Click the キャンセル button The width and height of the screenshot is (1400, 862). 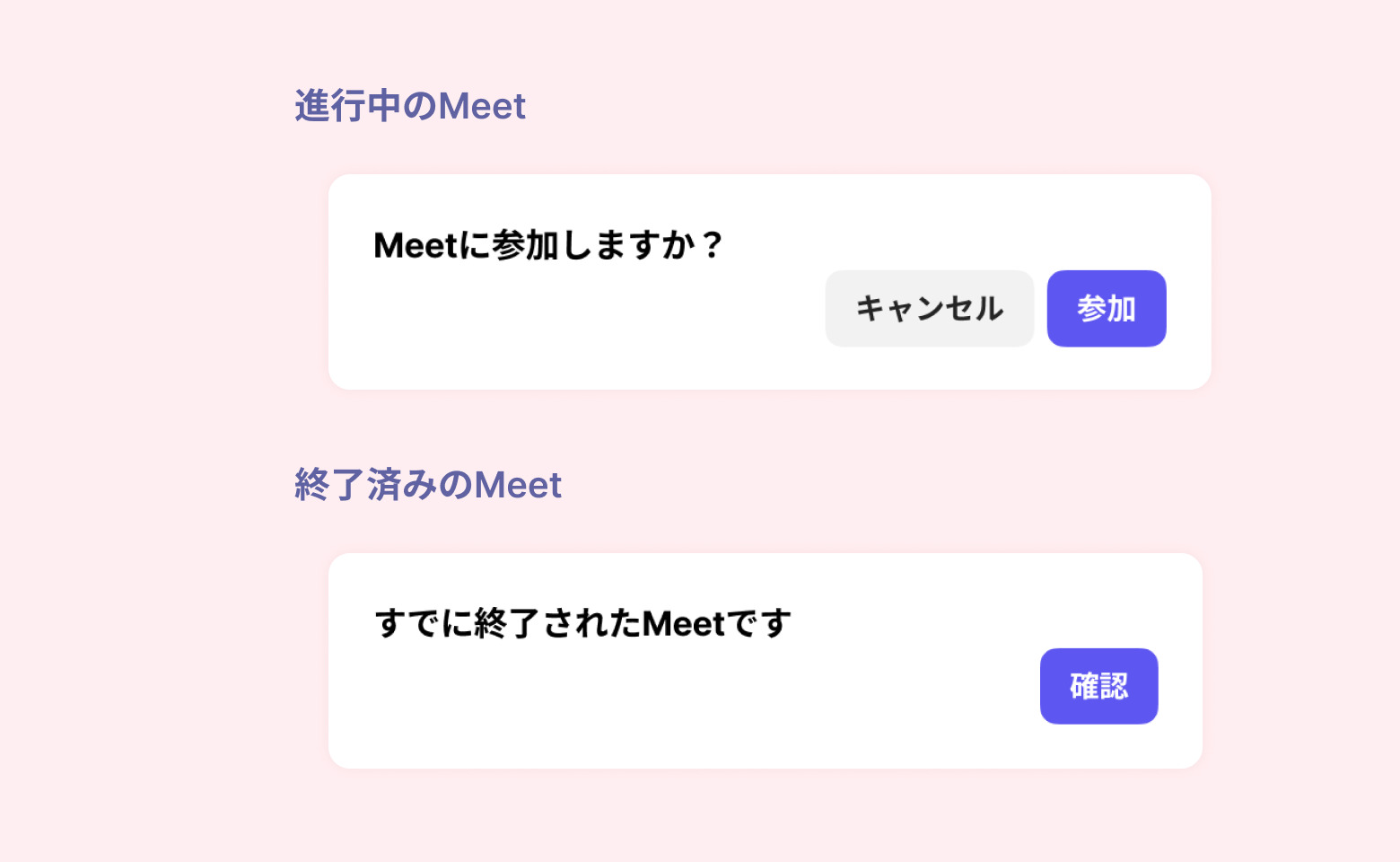[x=929, y=308]
